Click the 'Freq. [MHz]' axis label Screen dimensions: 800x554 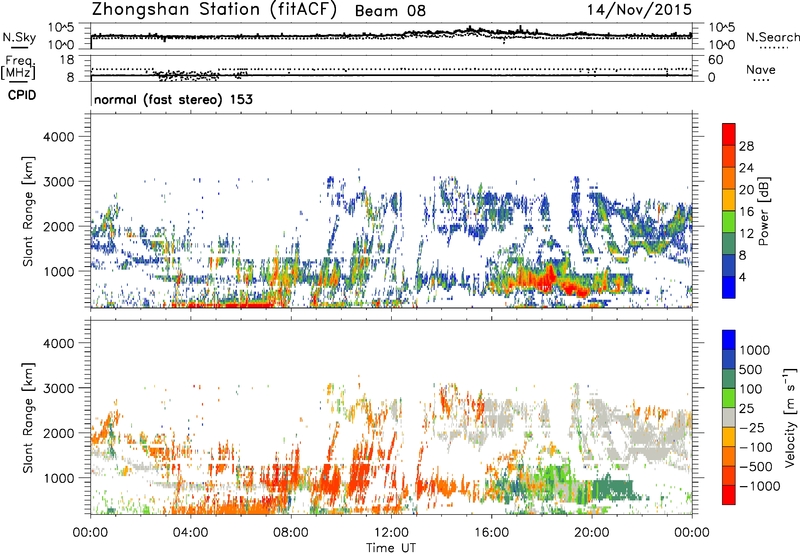click(18, 68)
